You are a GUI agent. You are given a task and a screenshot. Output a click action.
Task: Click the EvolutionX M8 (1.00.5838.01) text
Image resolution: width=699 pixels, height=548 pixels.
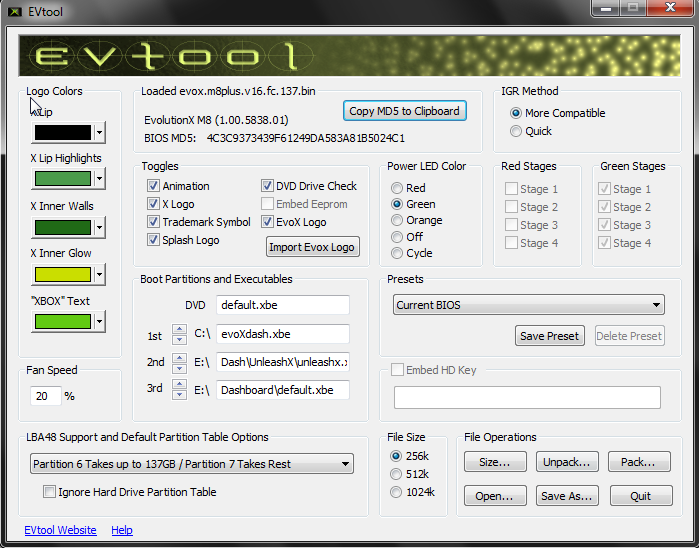[x=216, y=120]
